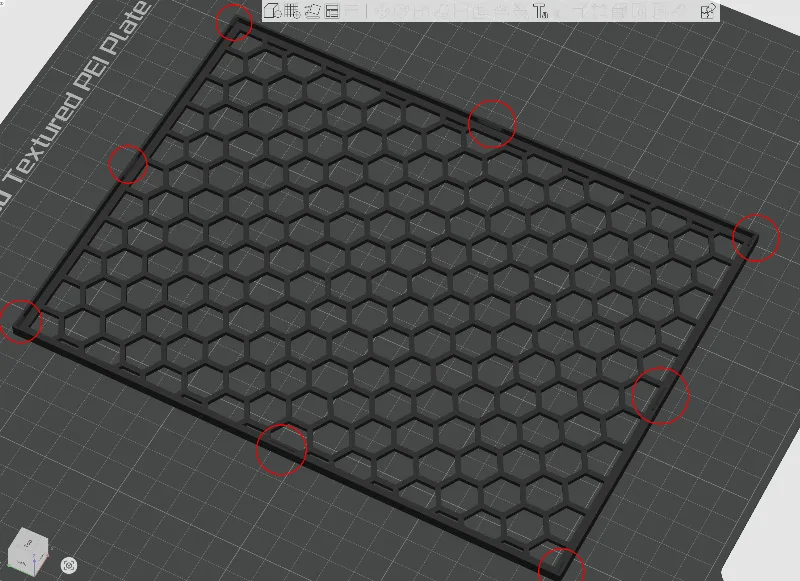Viewport: 800px width, 581px height.
Task: Click the Split to objects icon
Action: pos(352,11)
